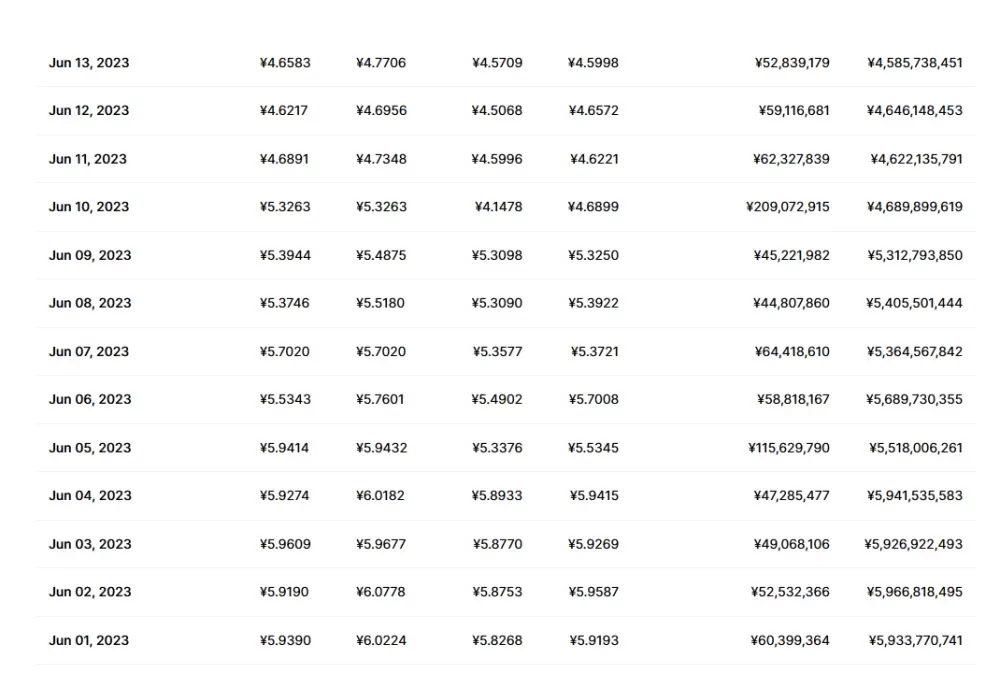
Task: Select the ¥5,689,730,355 market cap on Jun 06
Action: 914,400
